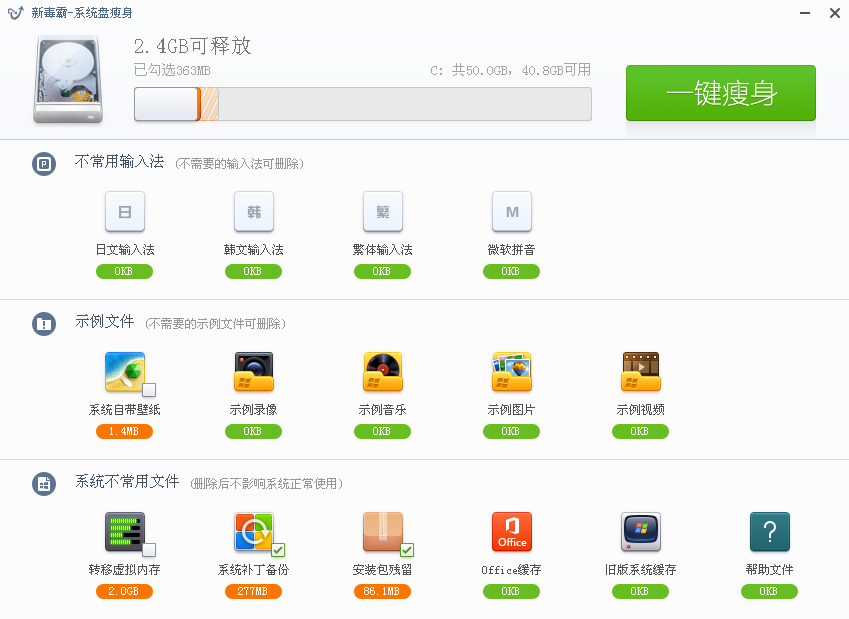
Task: Open the 系统补丁备份 patch backup icon
Action: point(253,531)
